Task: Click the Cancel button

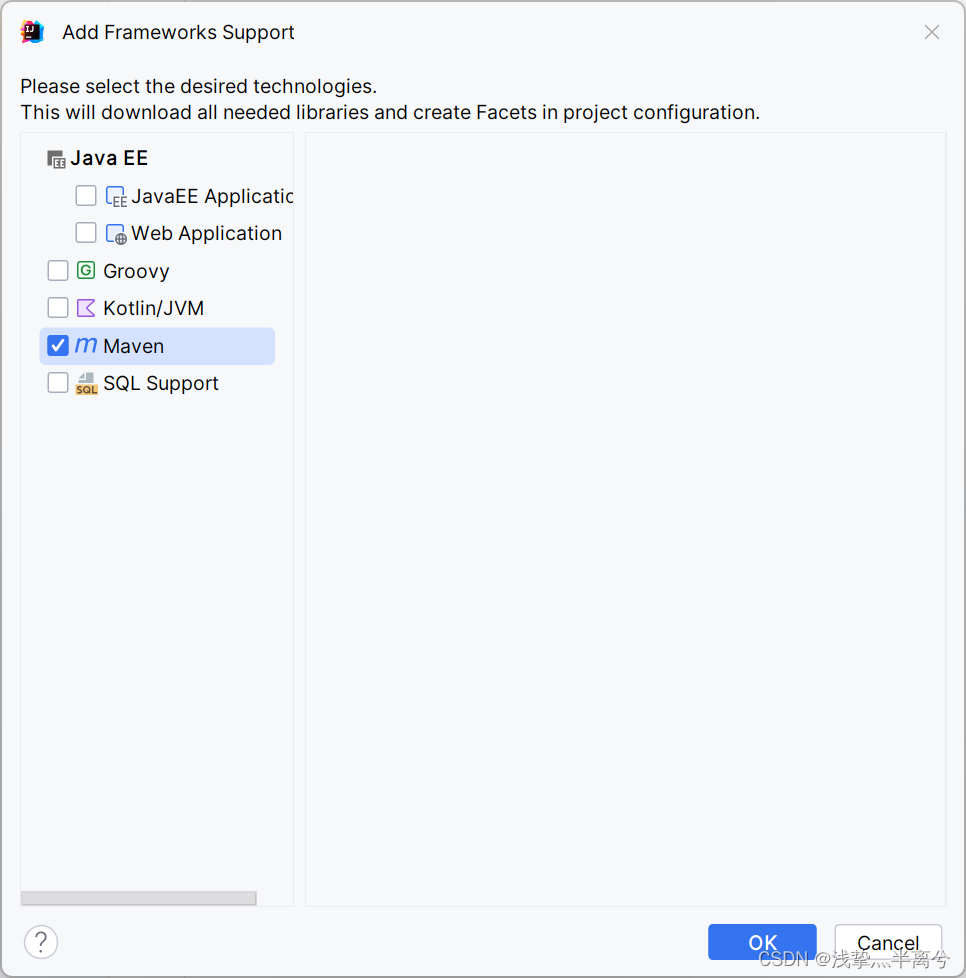Action: point(888,942)
